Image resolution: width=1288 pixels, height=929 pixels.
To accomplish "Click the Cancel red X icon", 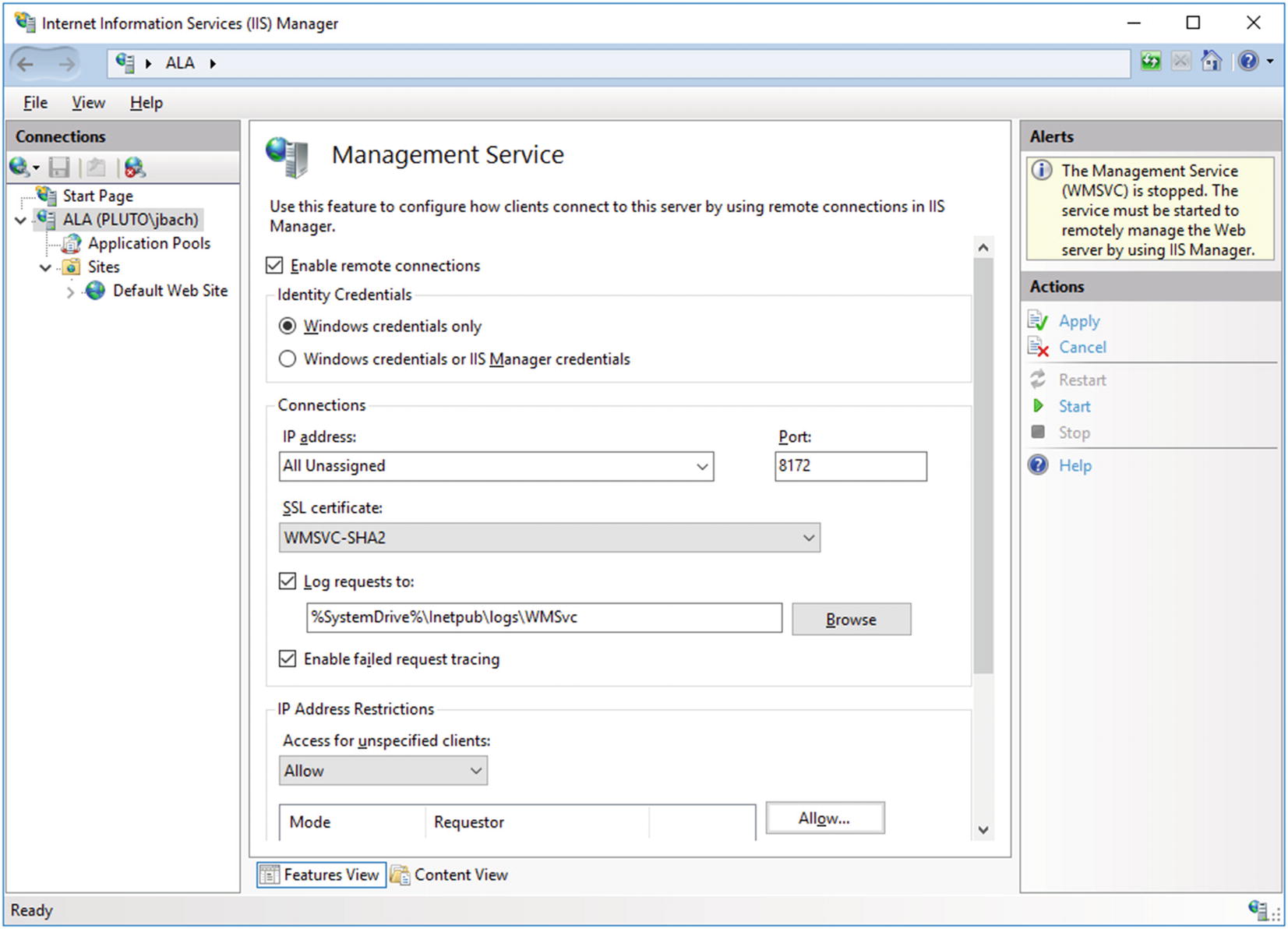I will pyautogui.click(x=1038, y=347).
